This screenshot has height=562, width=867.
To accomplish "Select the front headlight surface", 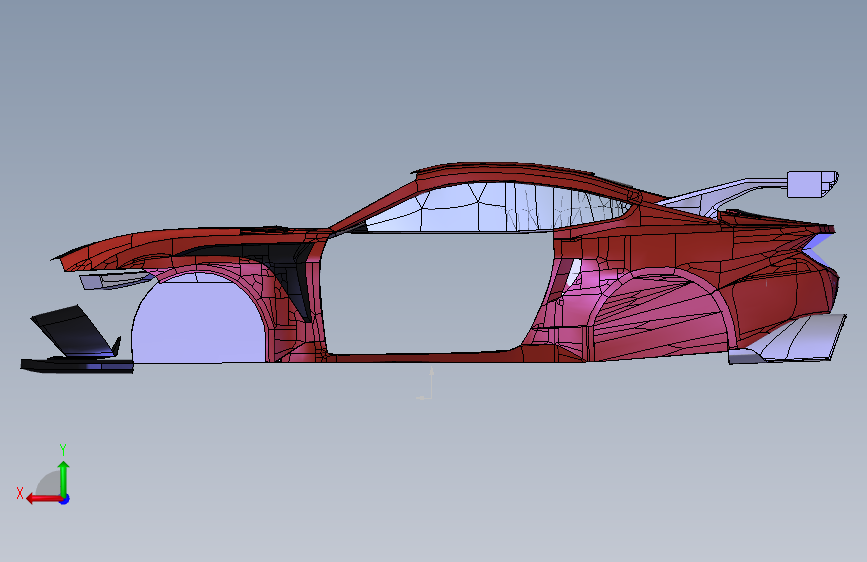I will pyautogui.click(x=115, y=280).
